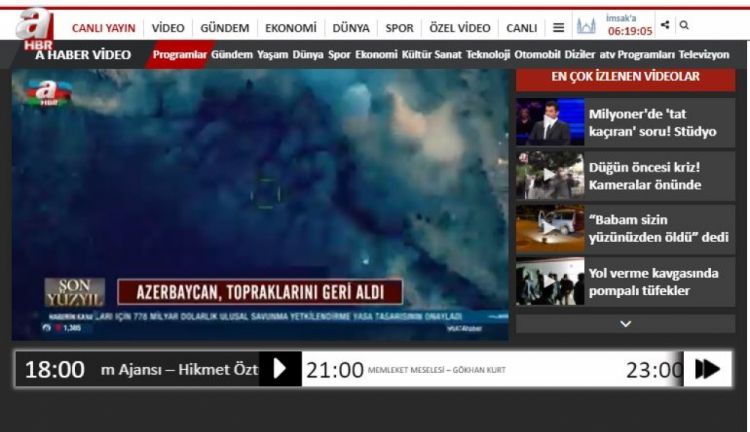Open the CANLI YAYIN menu item
This screenshot has width=750, height=432.
(x=103, y=28)
